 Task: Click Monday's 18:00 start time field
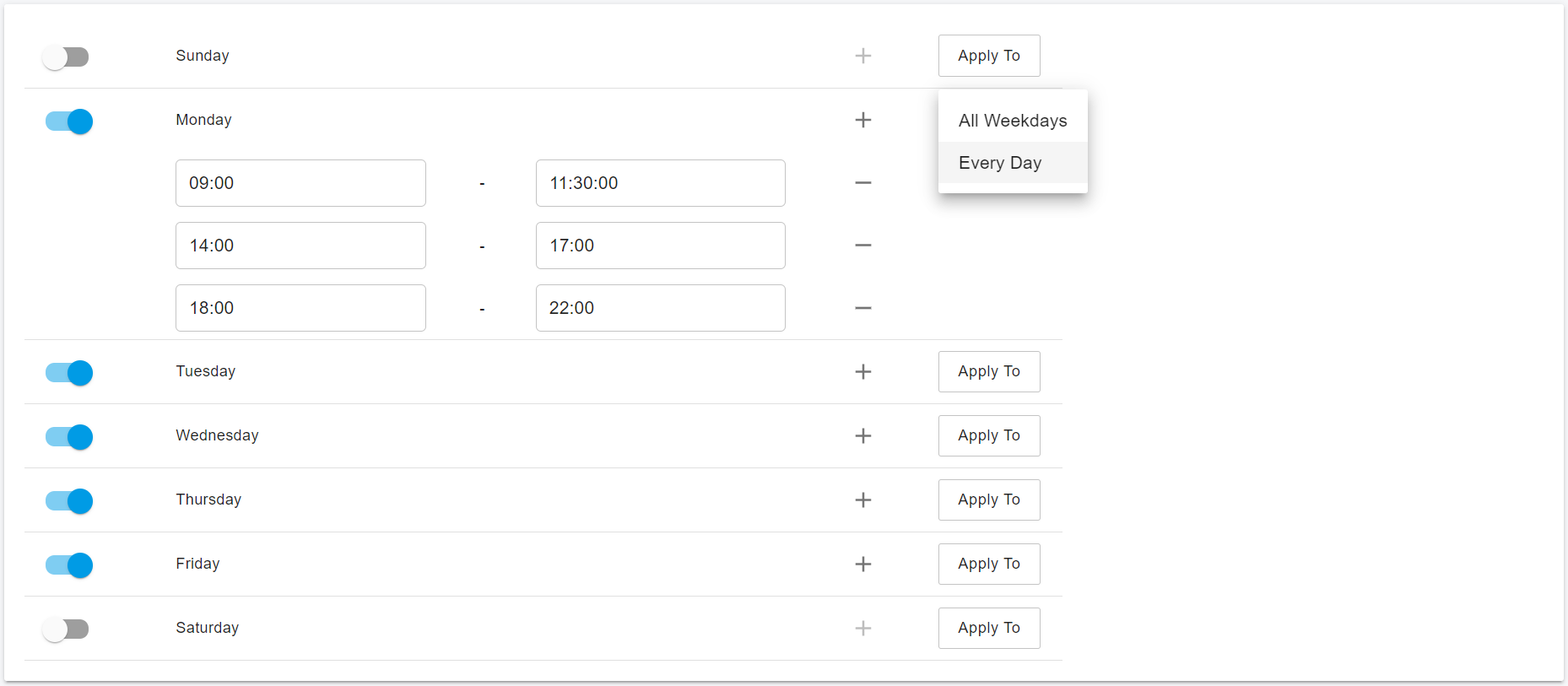pos(300,307)
